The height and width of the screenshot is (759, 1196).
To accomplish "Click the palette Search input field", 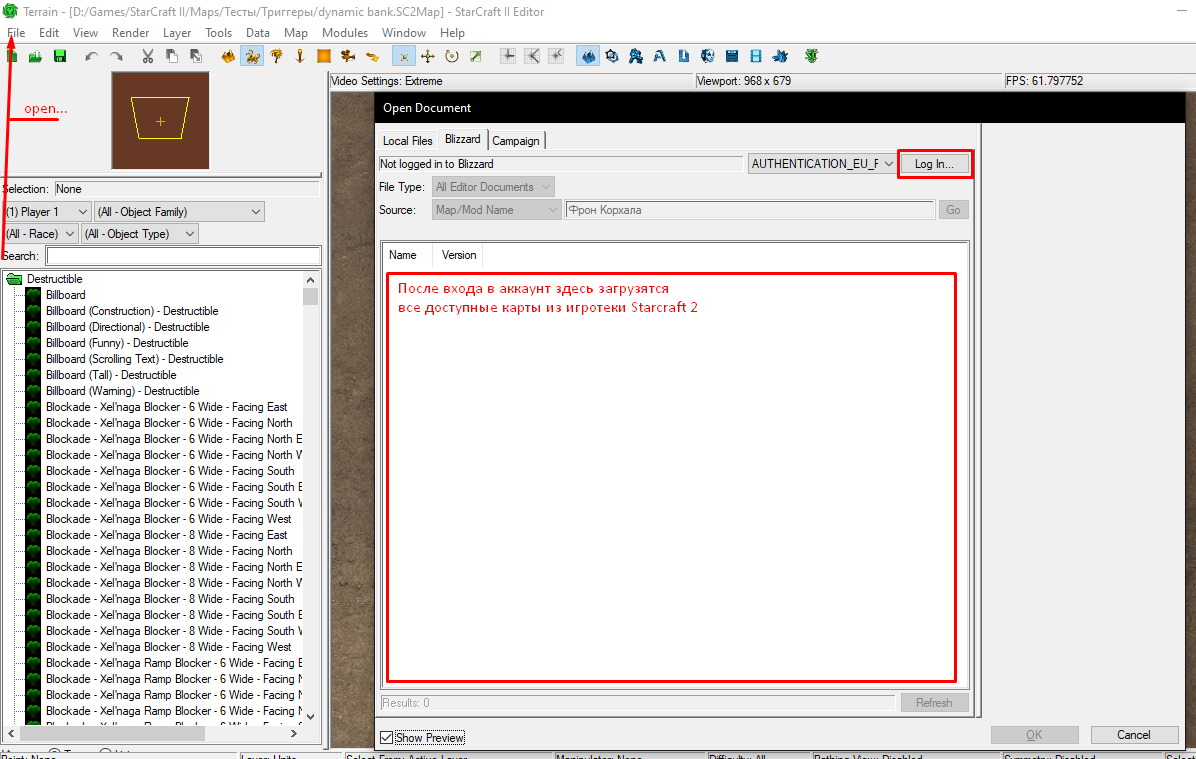I will pos(183,256).
